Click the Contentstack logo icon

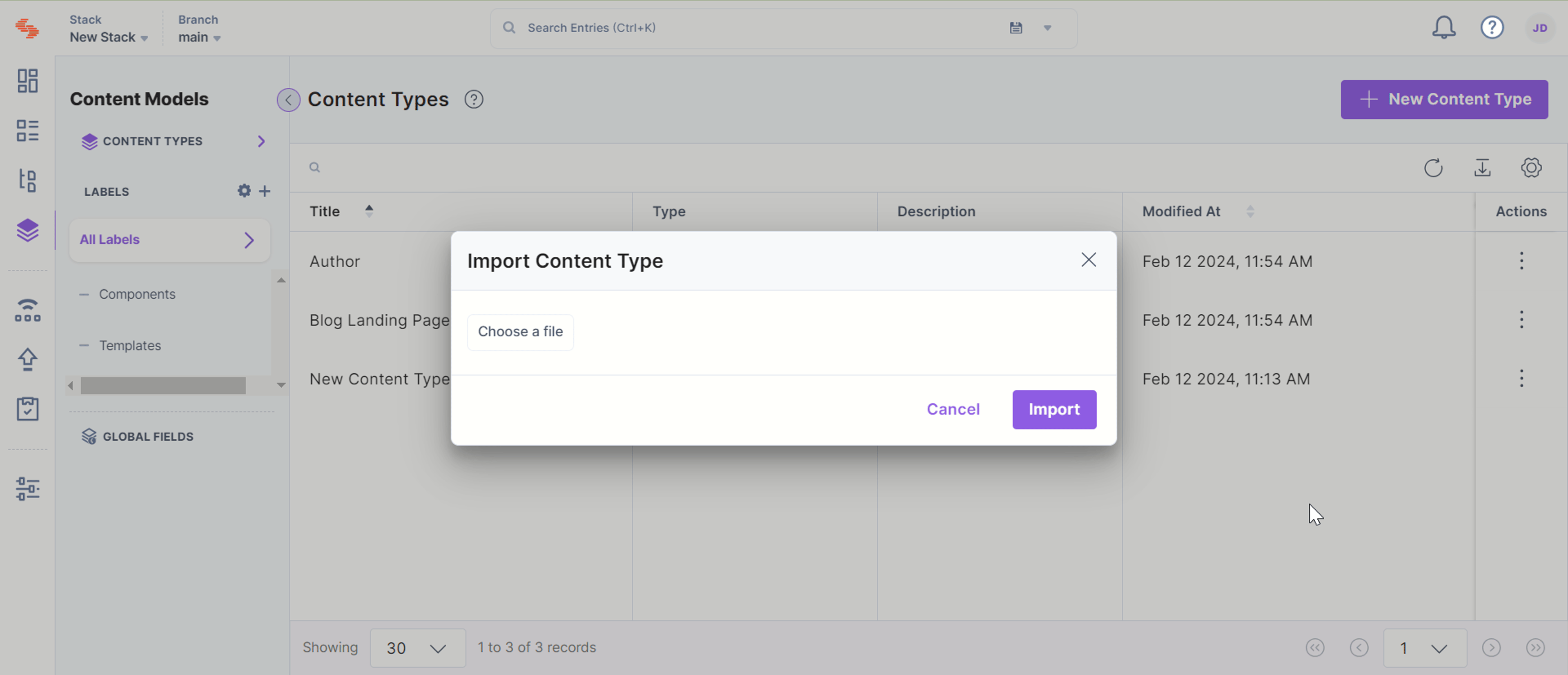tap(27, 28)
